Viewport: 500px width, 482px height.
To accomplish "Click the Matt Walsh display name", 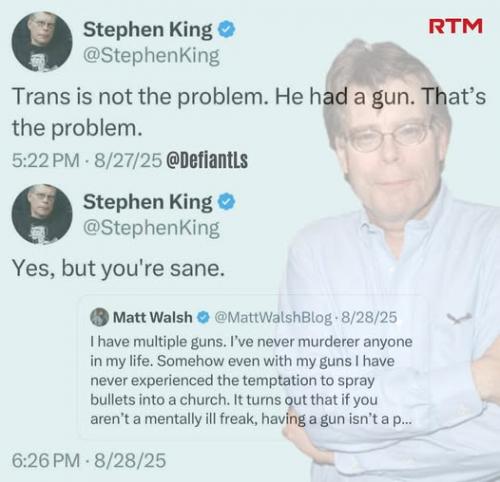I will (153, 317).
